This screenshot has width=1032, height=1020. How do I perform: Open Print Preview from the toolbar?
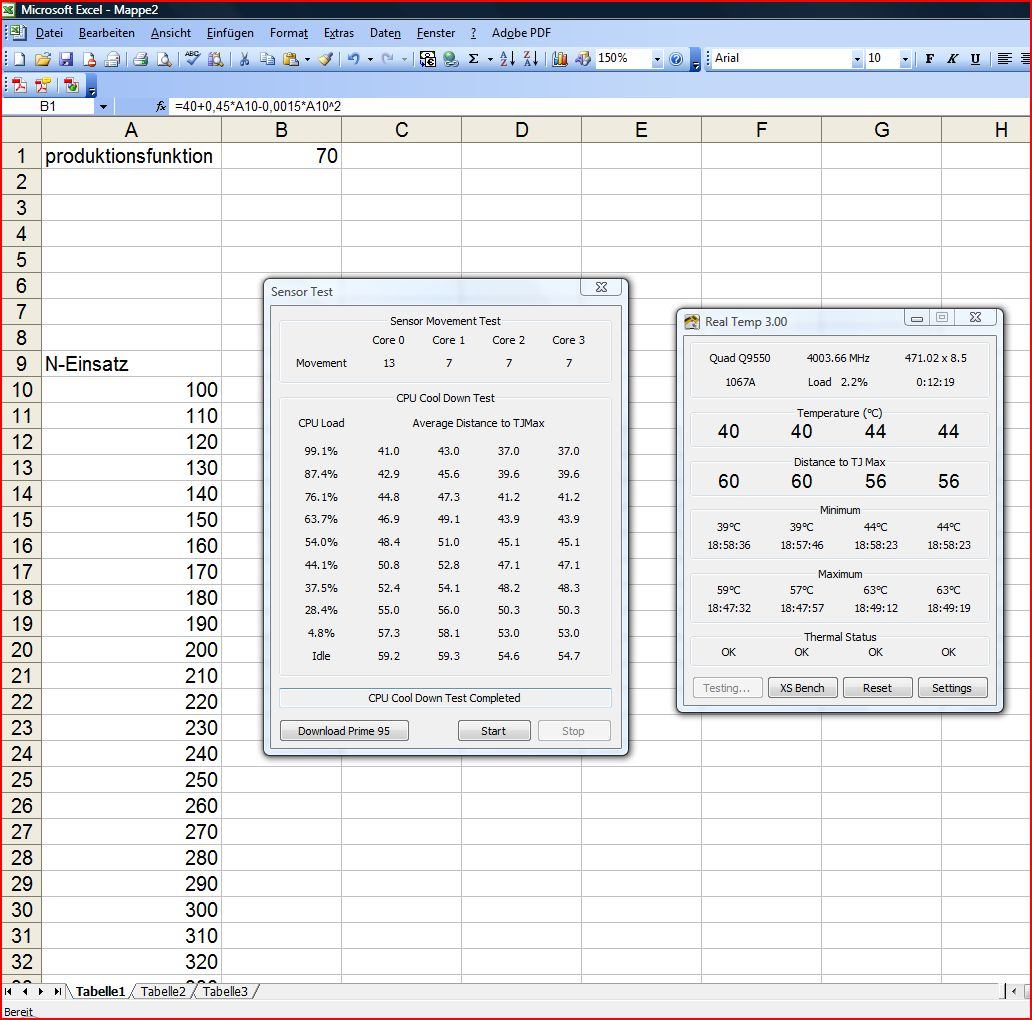(164, 59)
